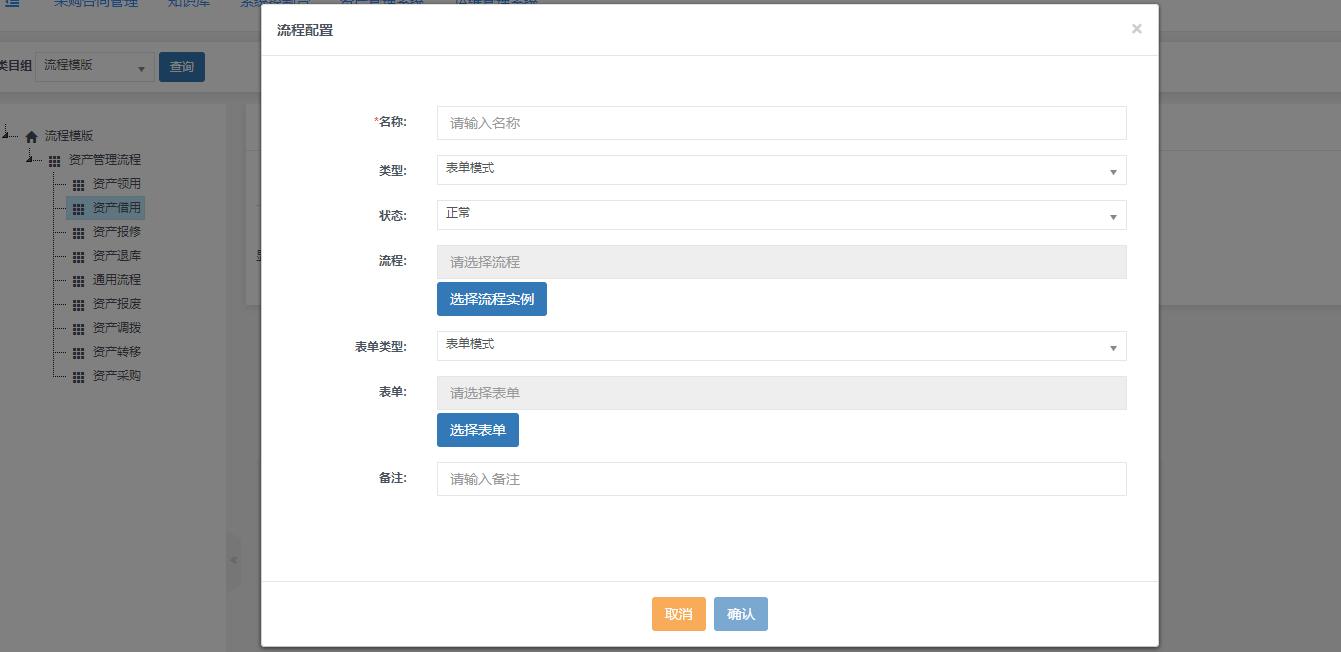Open the 类型 dropdown
1341x652 pixels.
(781, 170)
